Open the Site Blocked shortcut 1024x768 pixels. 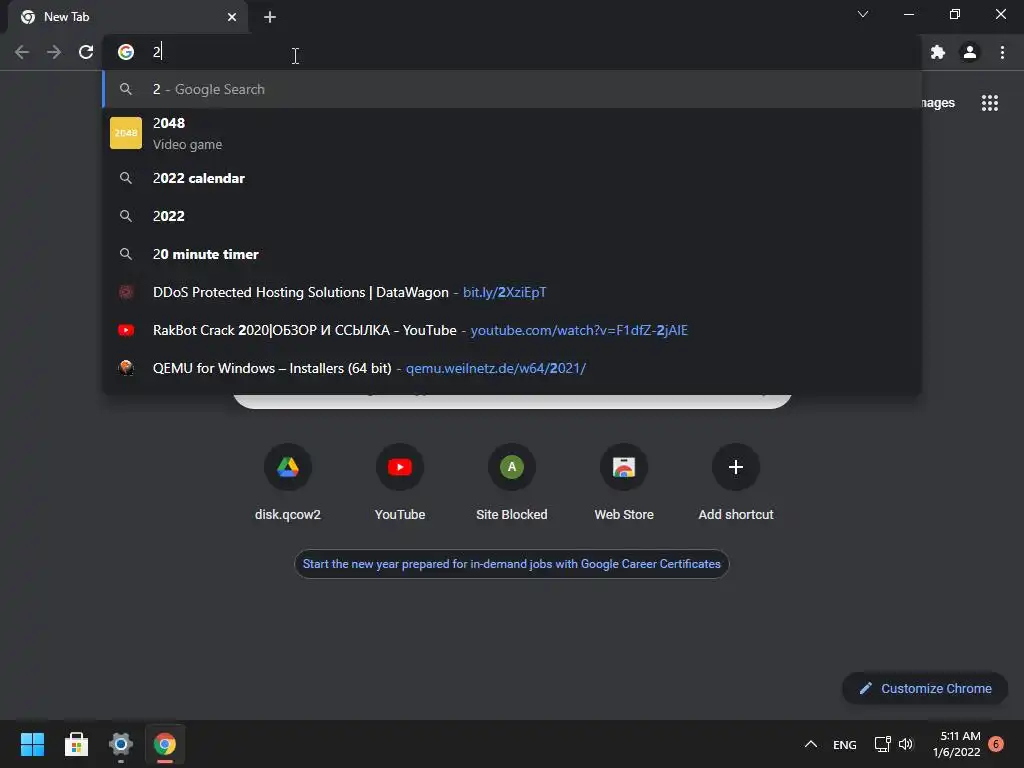tap(512, 481)
